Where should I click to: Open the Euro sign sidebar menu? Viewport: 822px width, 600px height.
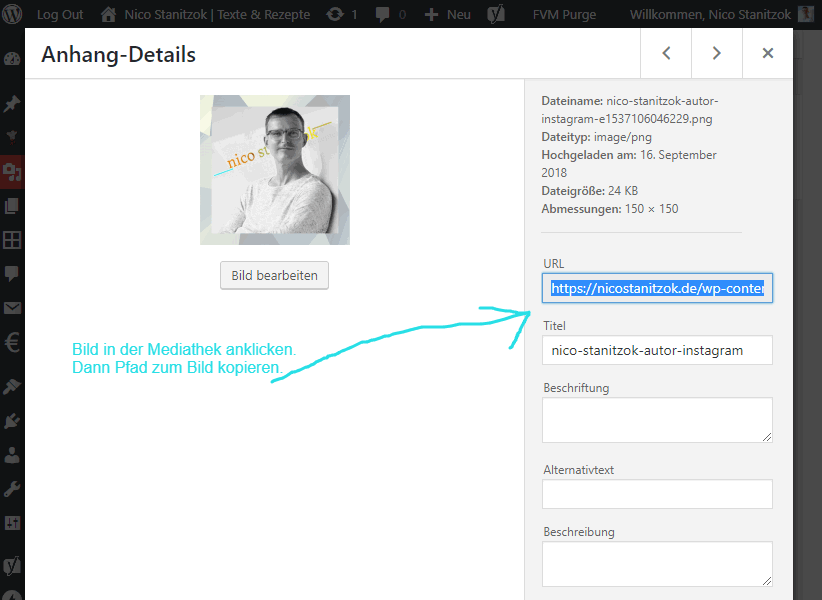point(12,343)
